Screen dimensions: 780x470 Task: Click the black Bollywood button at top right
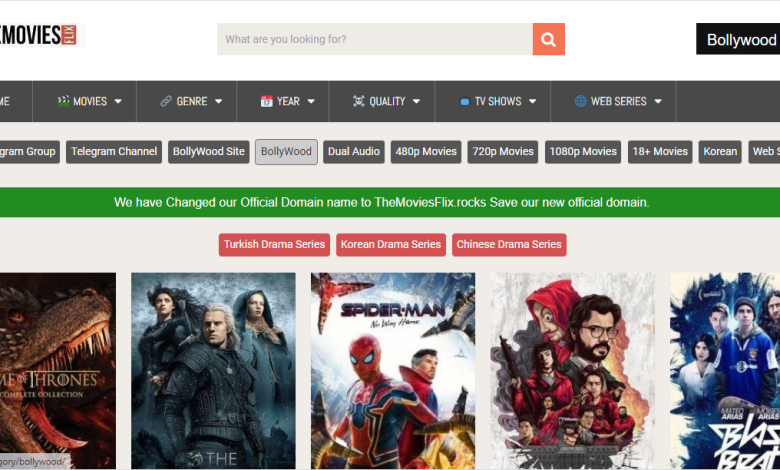tap(738, 39)
